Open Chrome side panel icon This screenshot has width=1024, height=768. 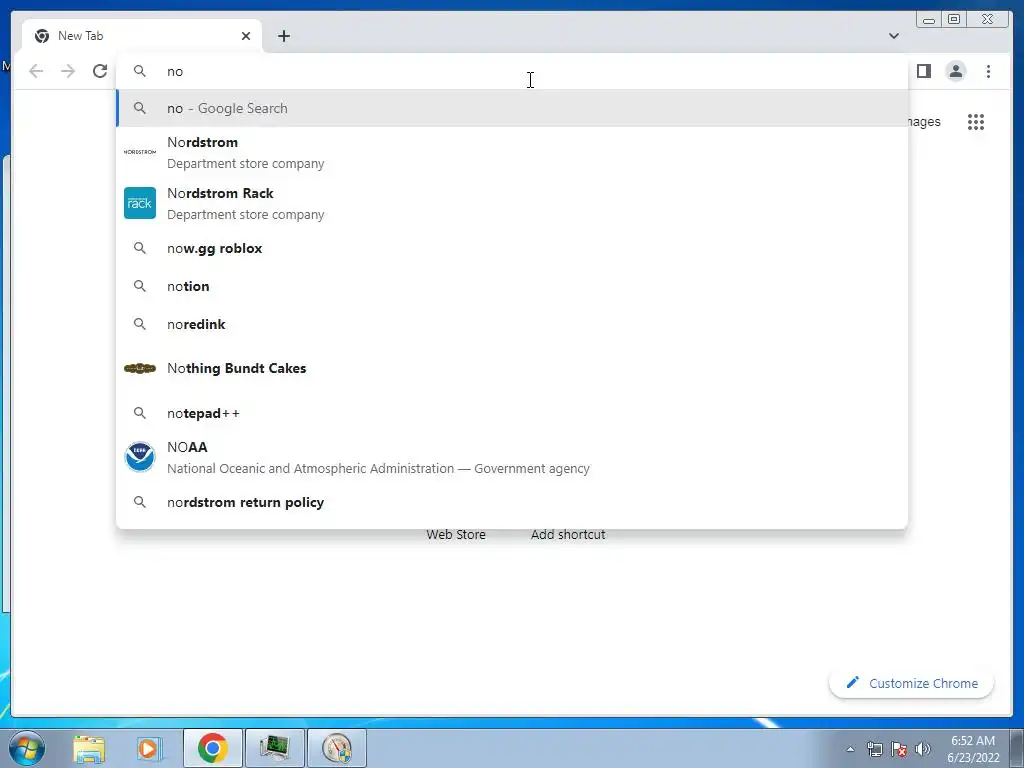[923, 71]
